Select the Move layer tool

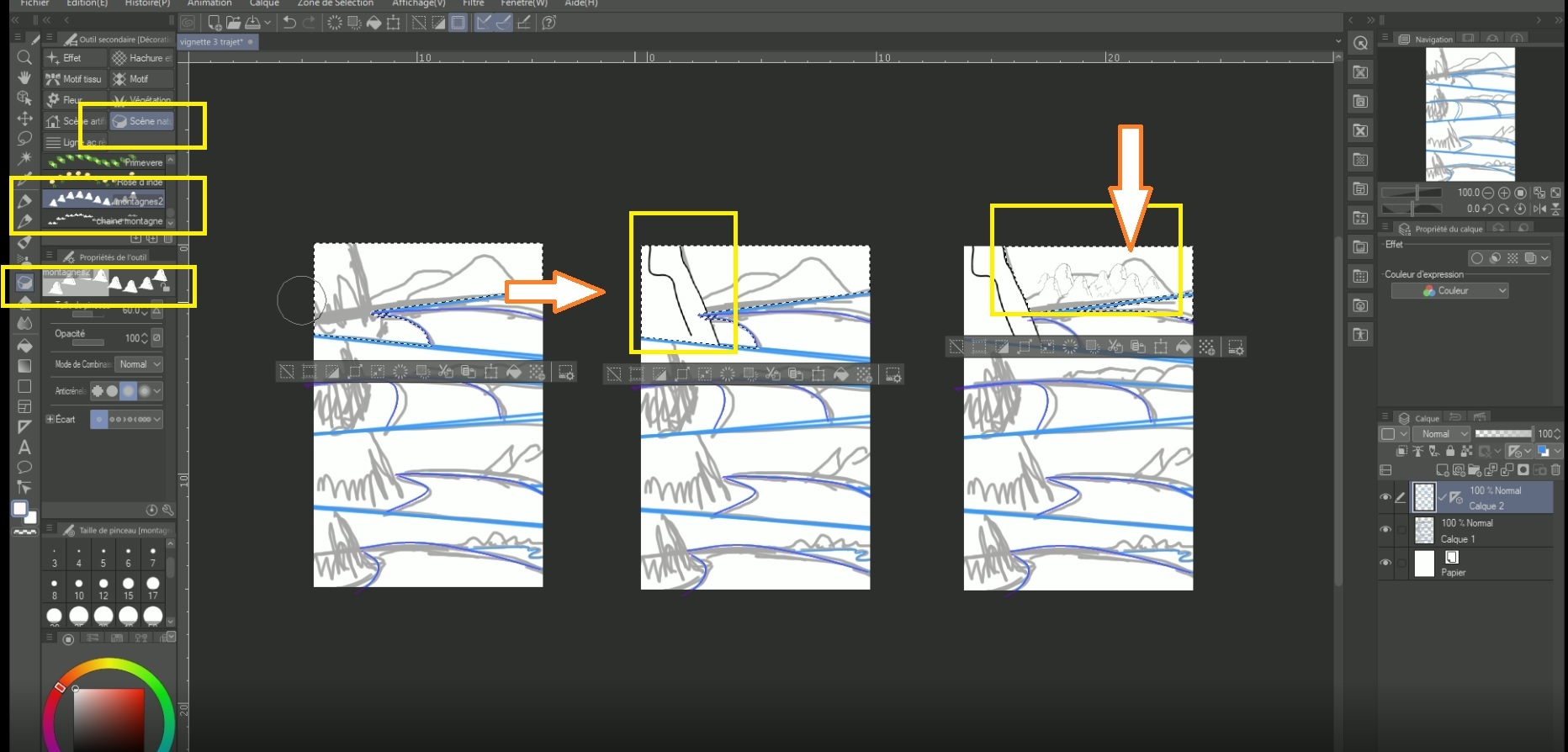click(24, 119)
